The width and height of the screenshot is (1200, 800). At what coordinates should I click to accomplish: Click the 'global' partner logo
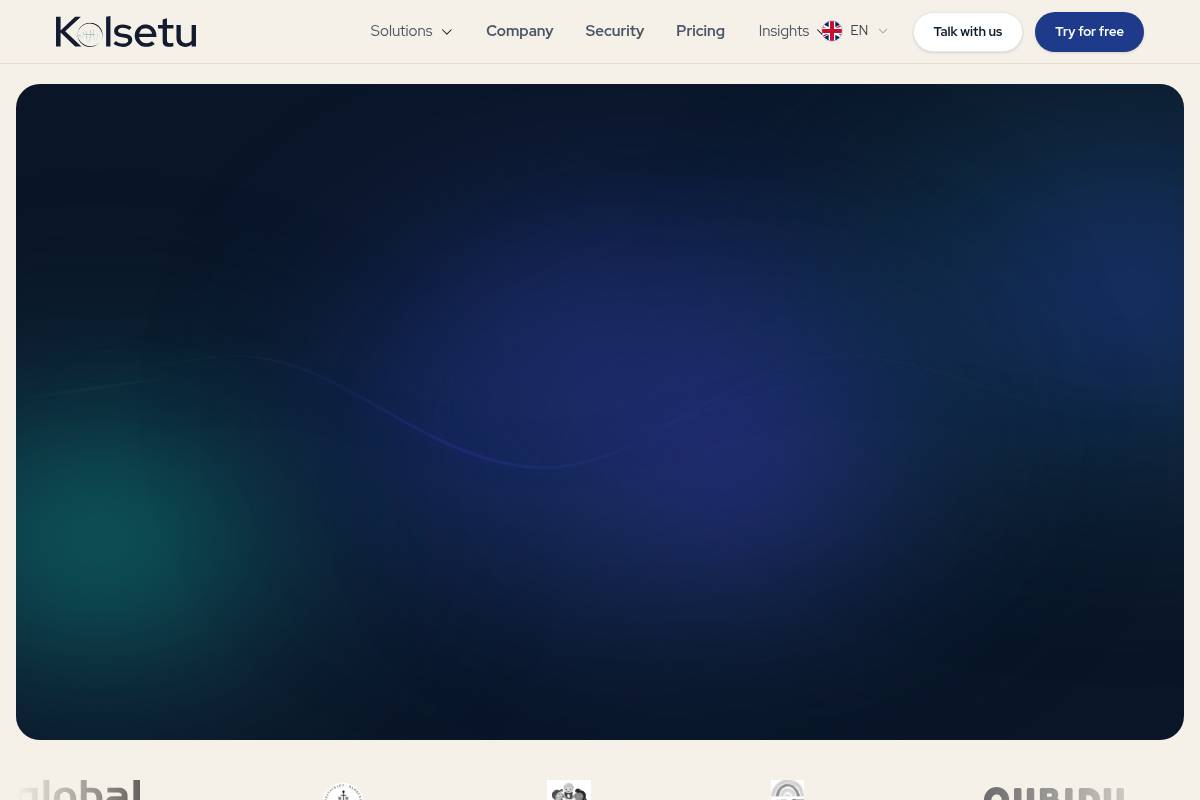point(80,790)
